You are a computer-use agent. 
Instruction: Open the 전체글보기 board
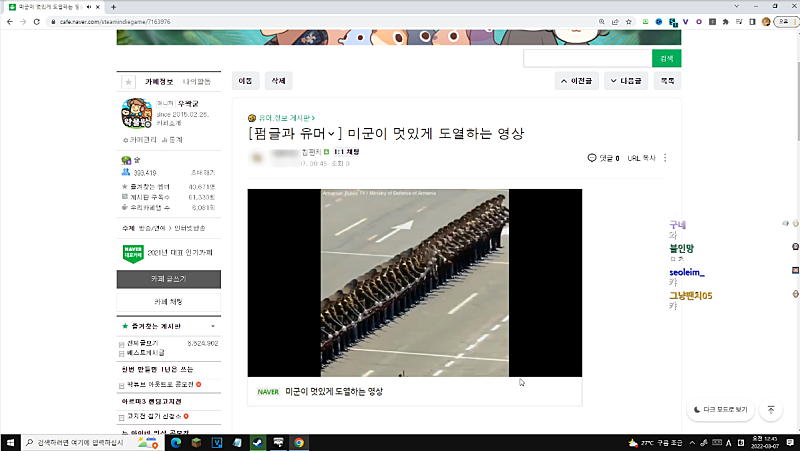point(142,343)
